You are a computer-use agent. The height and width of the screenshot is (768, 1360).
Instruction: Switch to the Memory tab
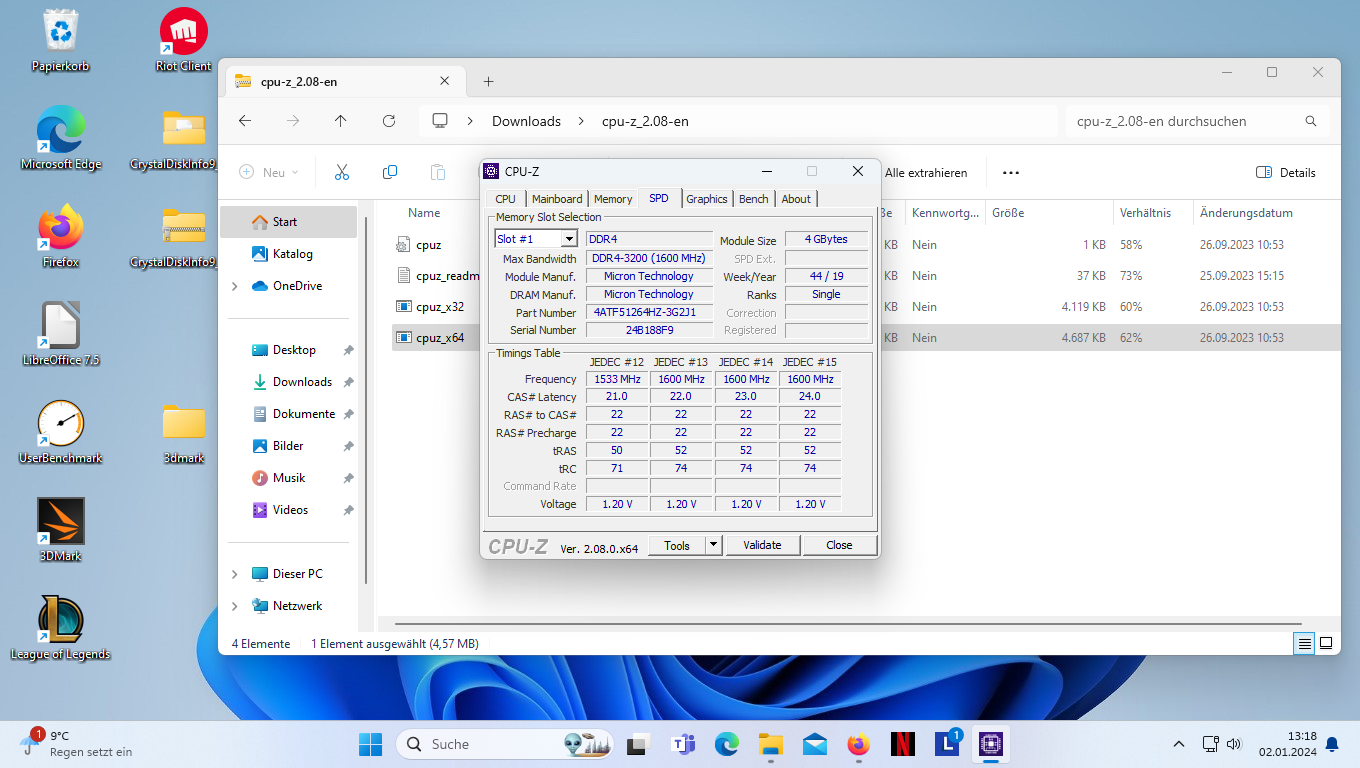pos(613,199)
